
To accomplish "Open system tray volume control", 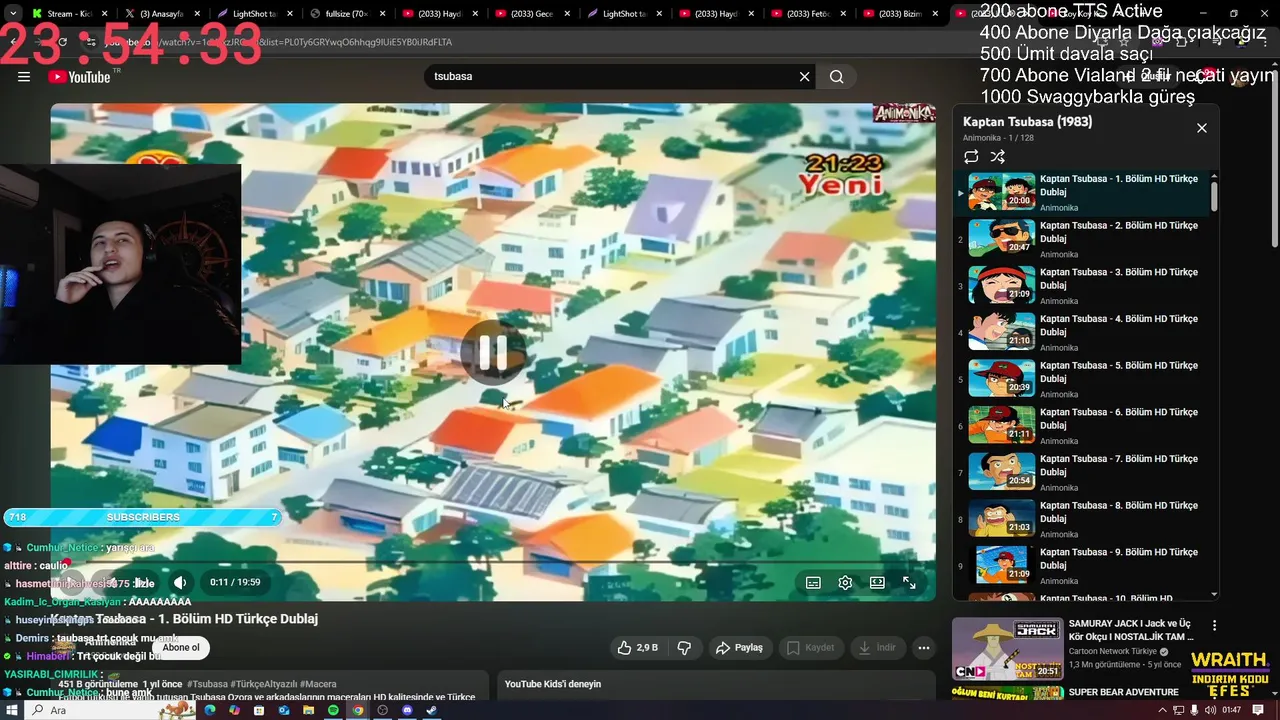I will click(1210, 710).
